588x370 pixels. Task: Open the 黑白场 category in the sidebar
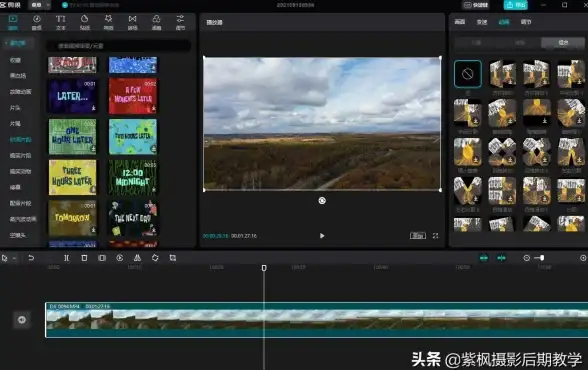pyautogui.click(x=18, y=76)
